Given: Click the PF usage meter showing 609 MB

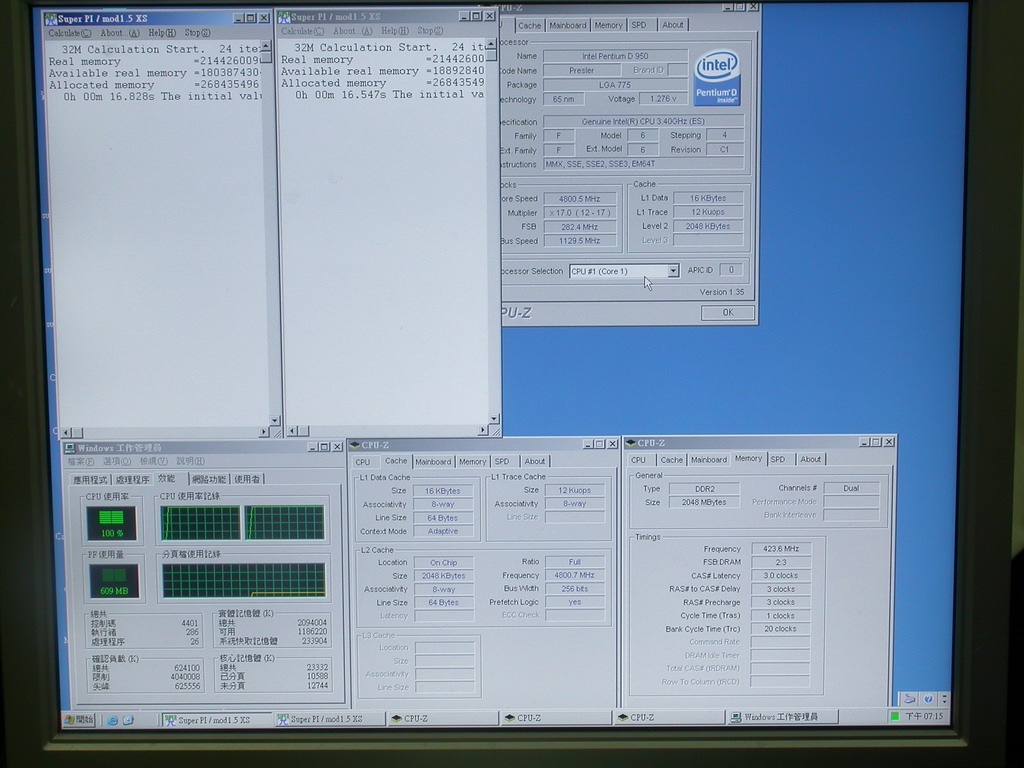Looking at the screenshot, I should coord(114,581).
